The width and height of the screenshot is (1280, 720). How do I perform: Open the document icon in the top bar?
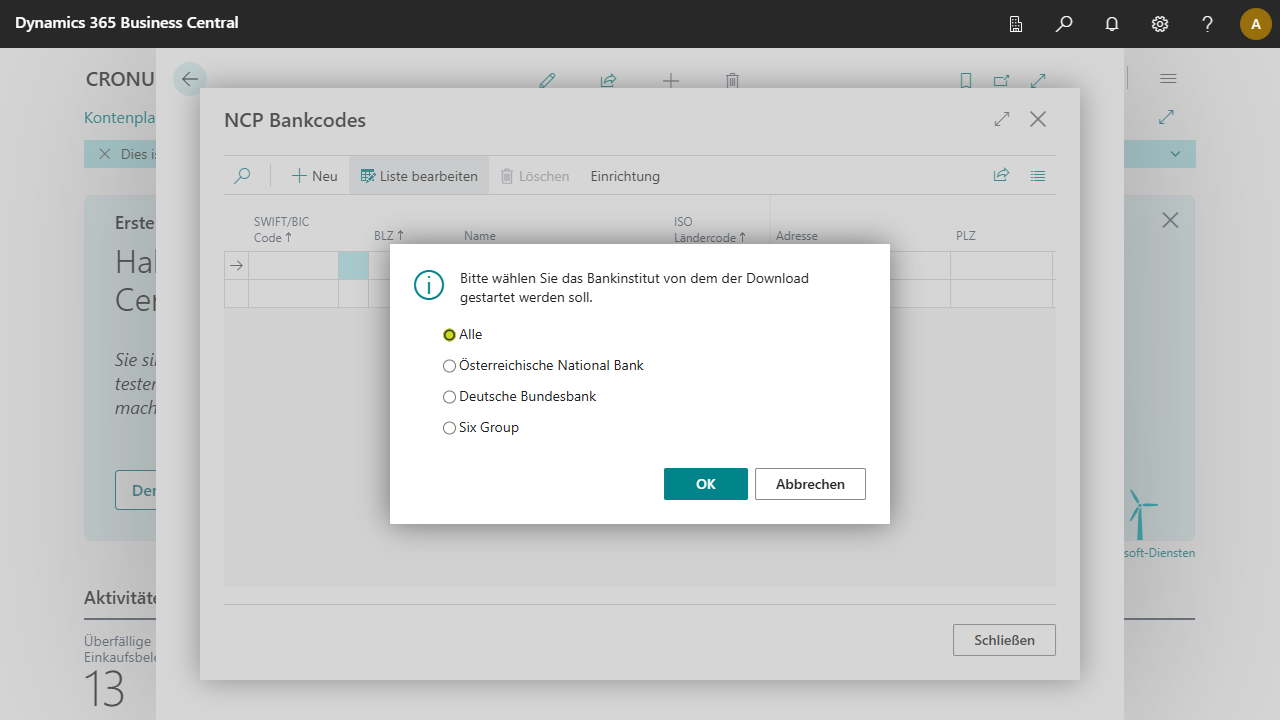pyautogui.click(x=1016, y=24)
